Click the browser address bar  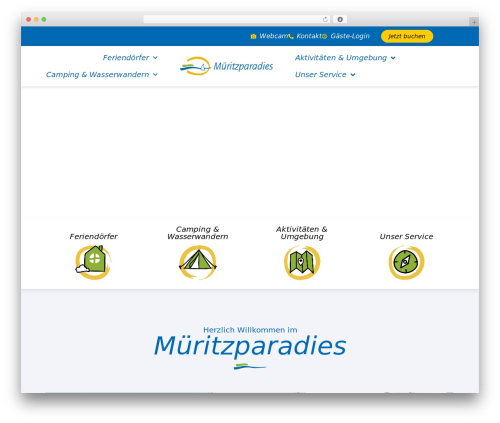pyautogui.click(x=237, y=19)
